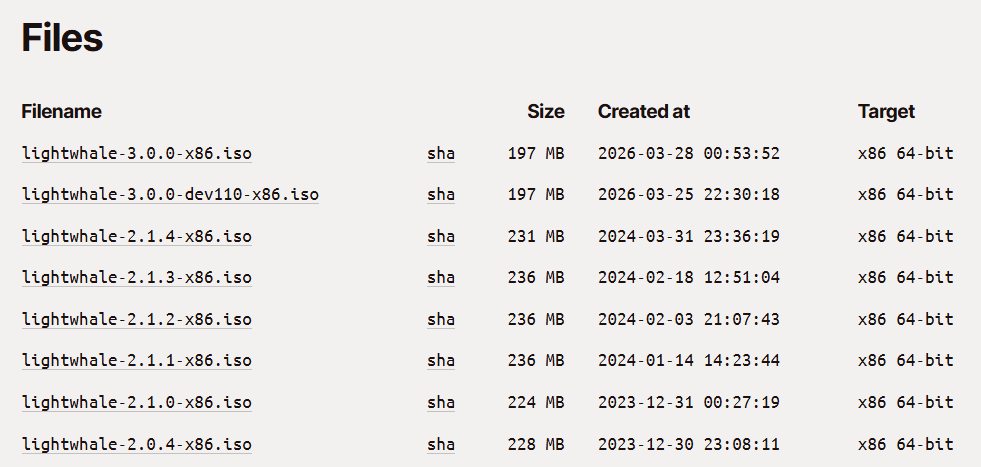The height and width of the screenshot is (467, 981).
Task: Open lightwhale-2.1.1-x86.iso link
Action: (136, 360)
